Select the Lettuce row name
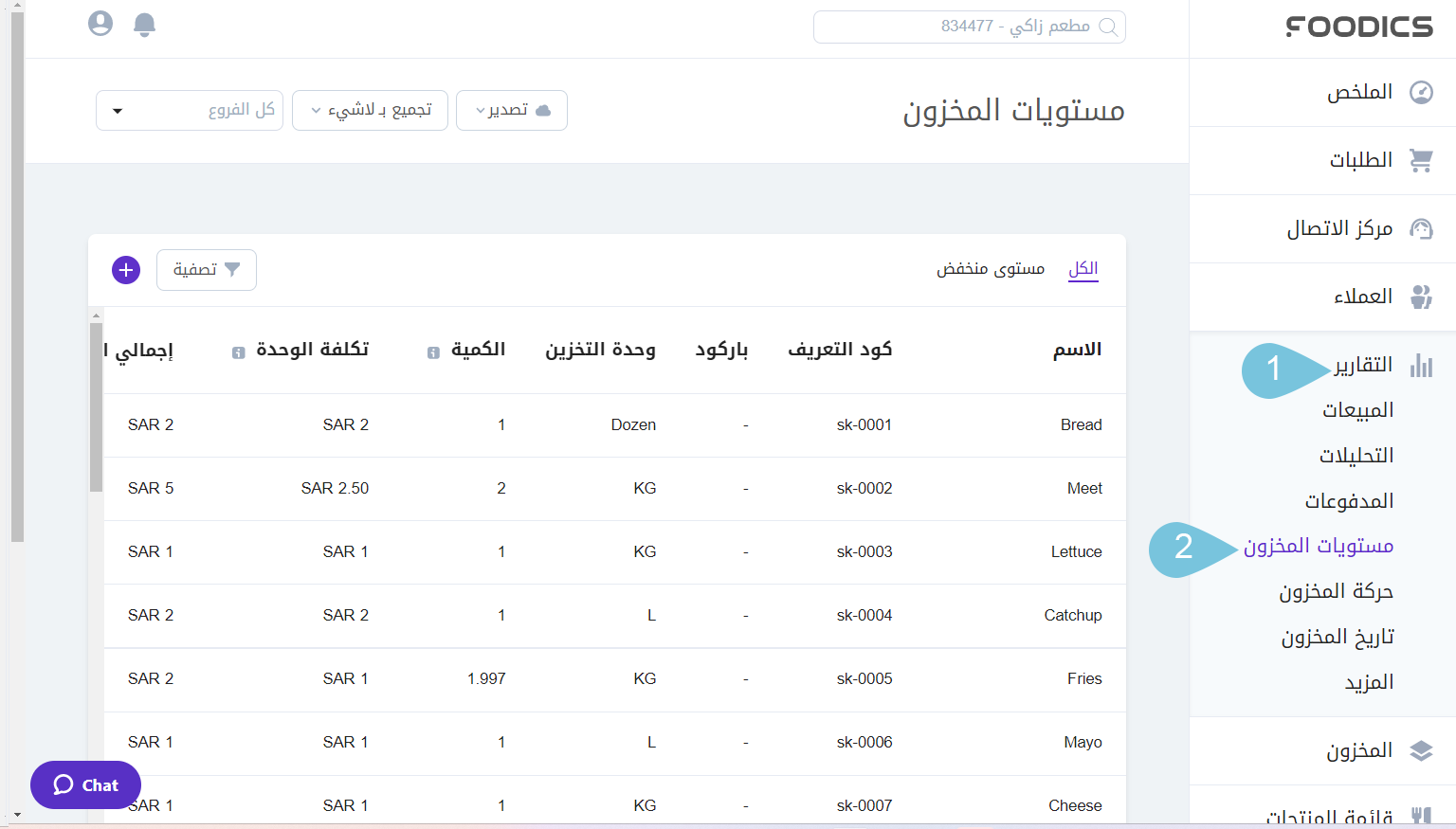This screenshot has height=829, width=1456. click(x=1076, y=551)
